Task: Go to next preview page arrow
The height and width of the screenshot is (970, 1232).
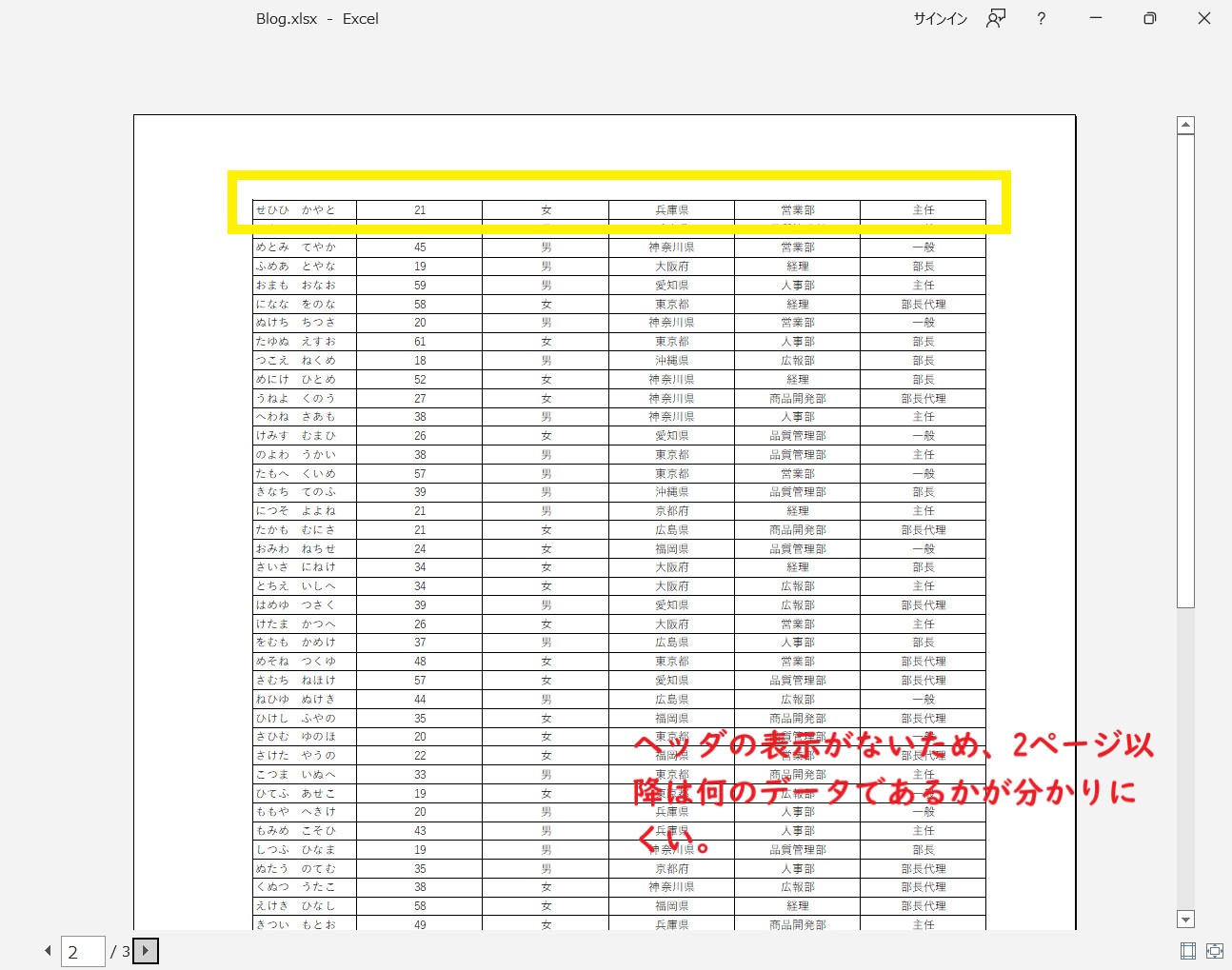Action: click(146, 950)
